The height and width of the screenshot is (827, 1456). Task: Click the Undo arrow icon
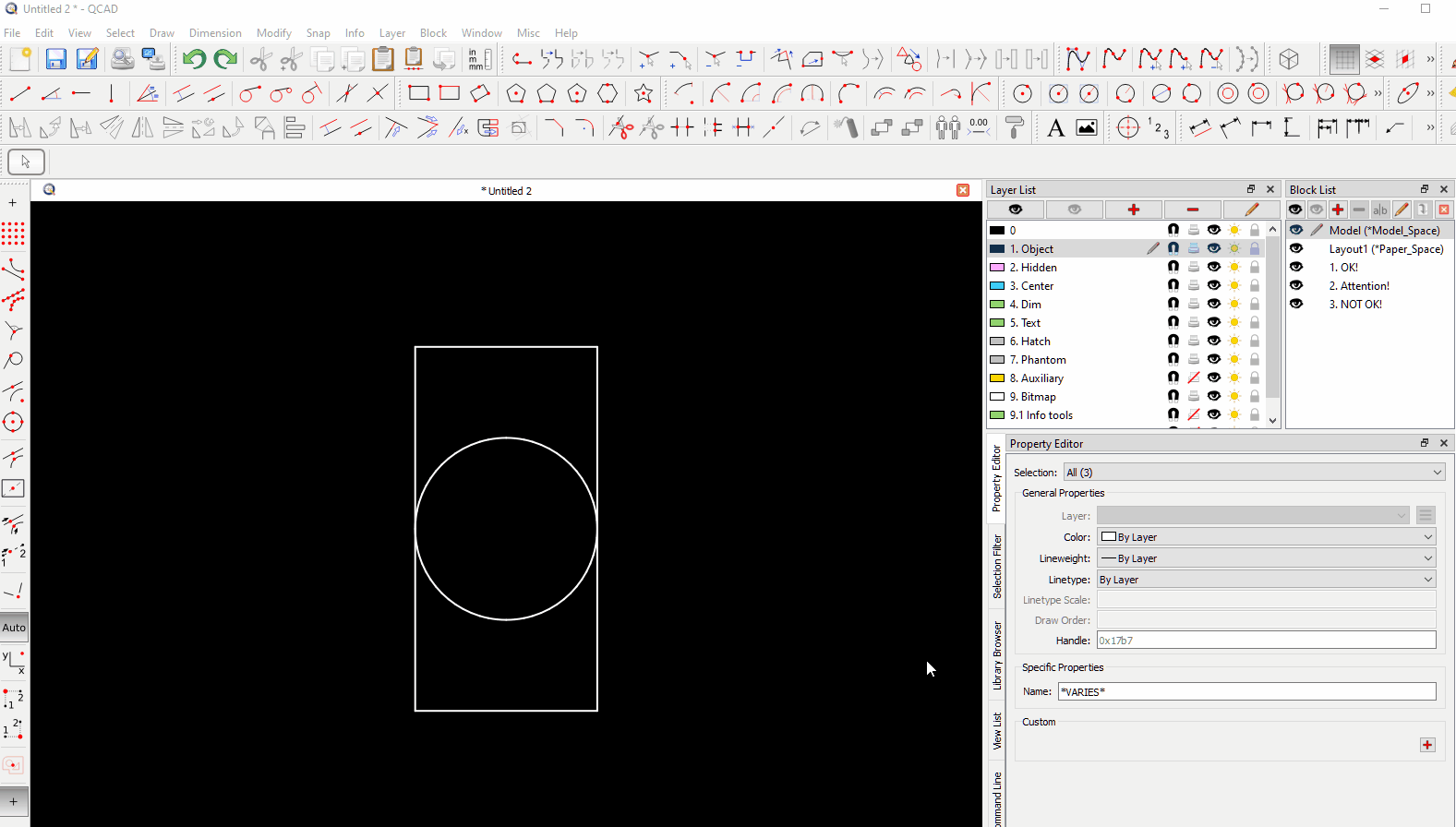click(193, 60)
